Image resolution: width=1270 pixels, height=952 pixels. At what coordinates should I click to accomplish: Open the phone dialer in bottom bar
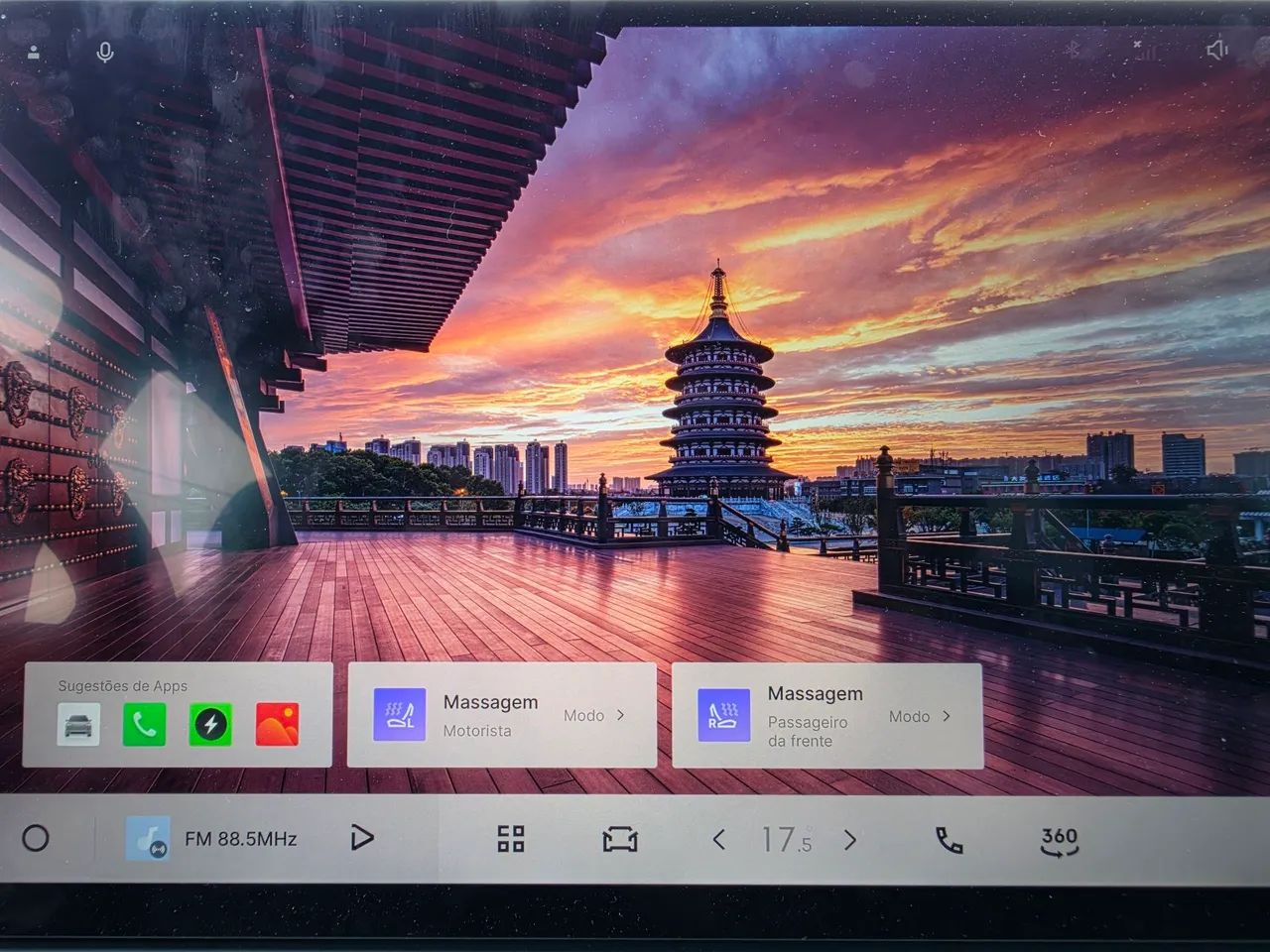(950, 841)
